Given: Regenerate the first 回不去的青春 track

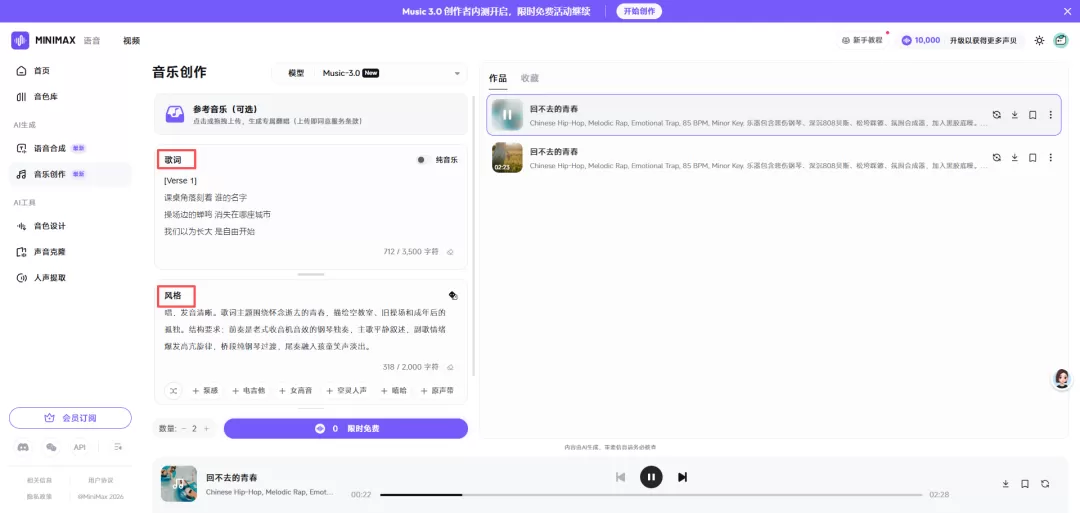Looking at the screenshot, I should 997,115.
